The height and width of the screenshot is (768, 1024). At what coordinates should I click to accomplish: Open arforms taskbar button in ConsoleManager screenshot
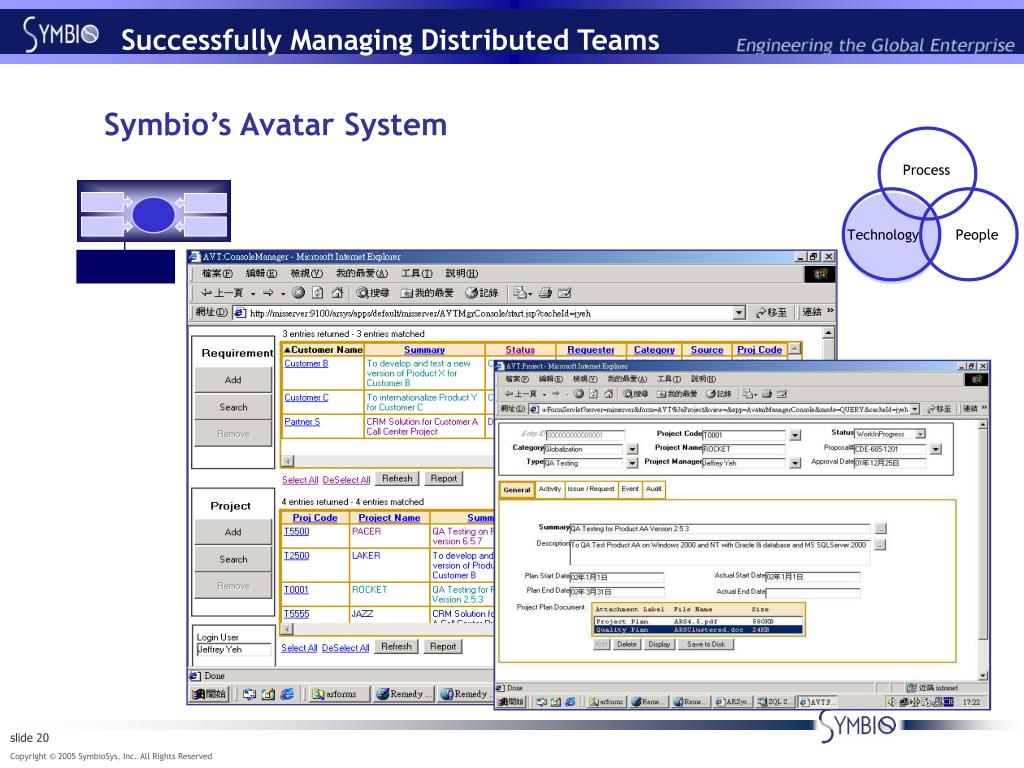[x=338, y=694]
